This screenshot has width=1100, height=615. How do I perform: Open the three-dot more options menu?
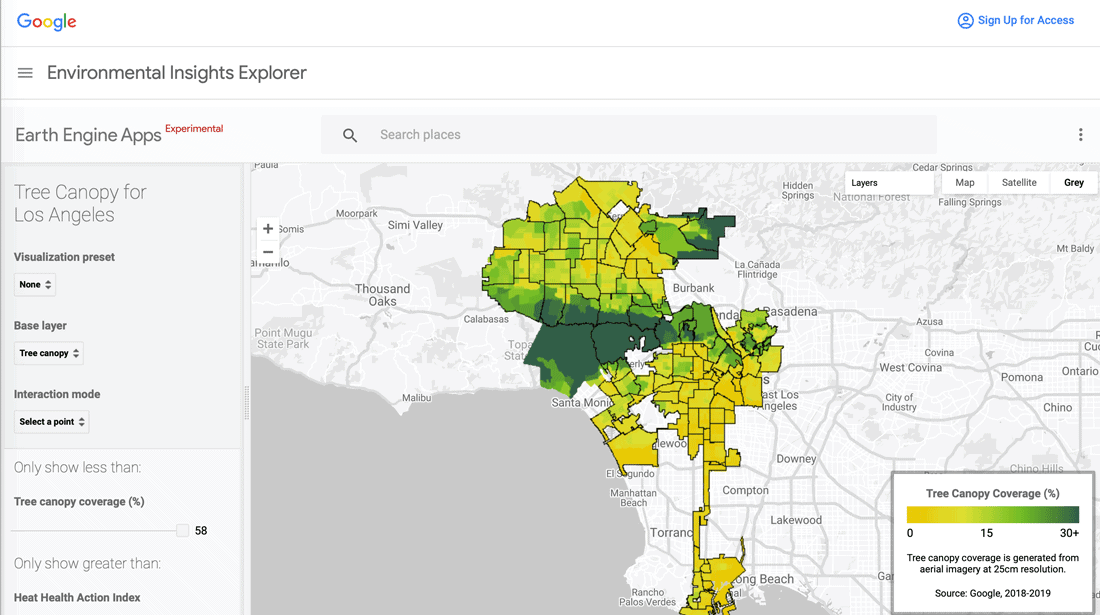click(x=1080, y=135)
